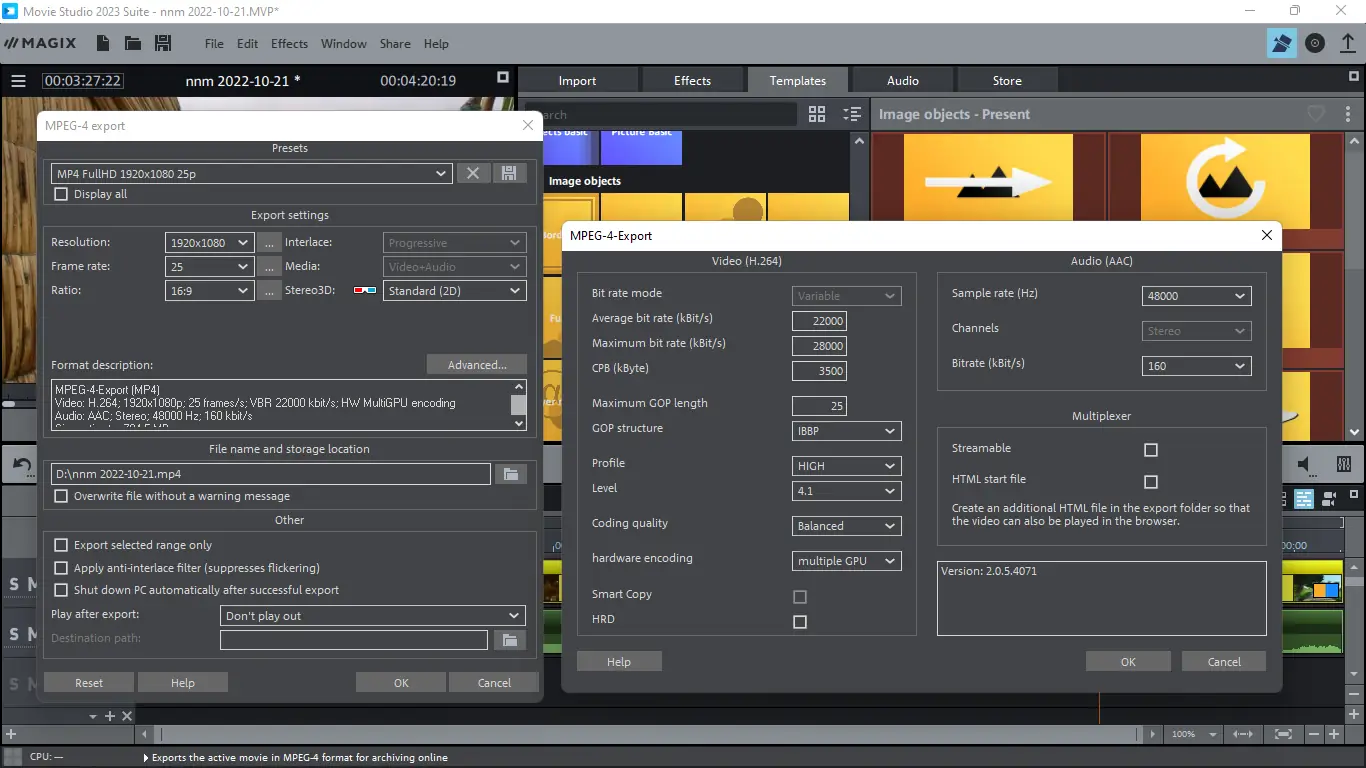
Task: Click the highlighted blue edit mode icon
Action: pyautogui.click(x=1281, y=43)
